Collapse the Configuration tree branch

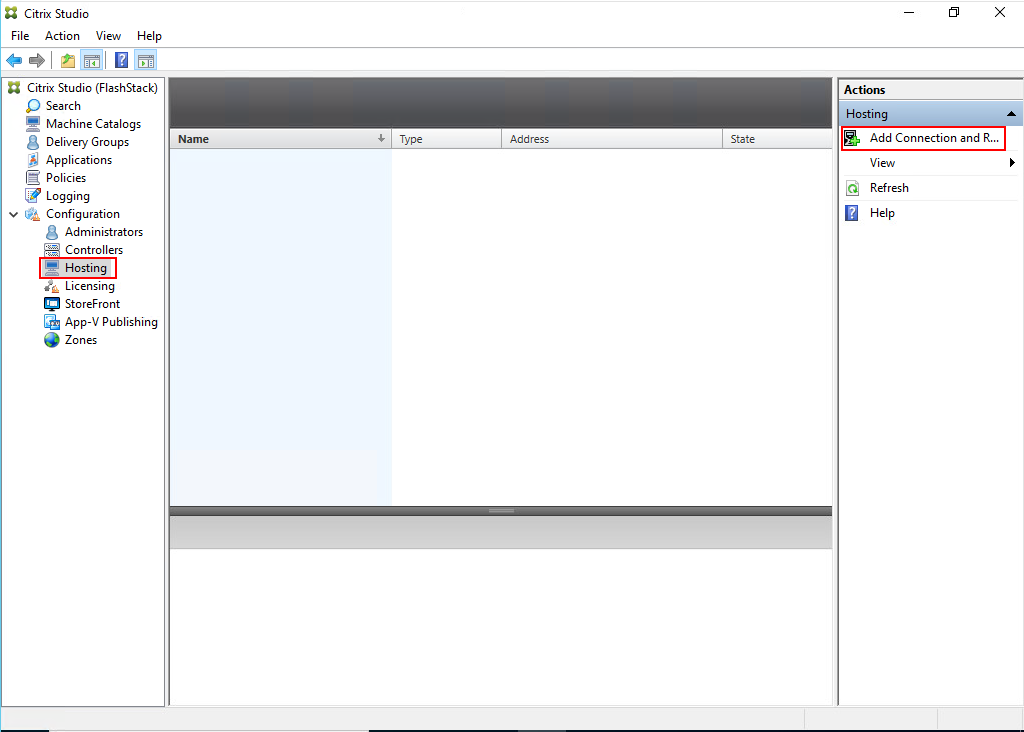(14, 213)
